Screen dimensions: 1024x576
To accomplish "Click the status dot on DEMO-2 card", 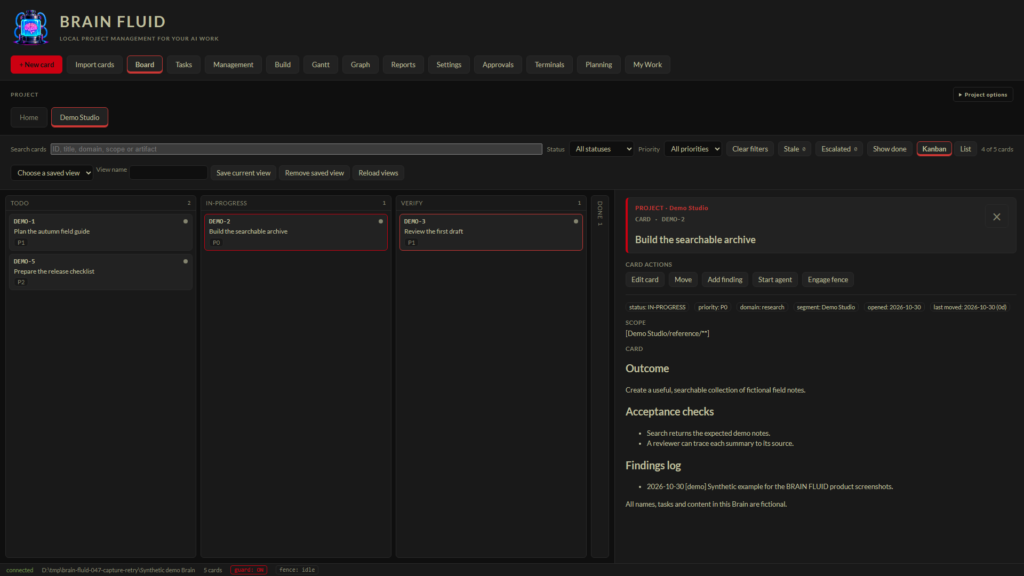I will (x=381, y=221).
